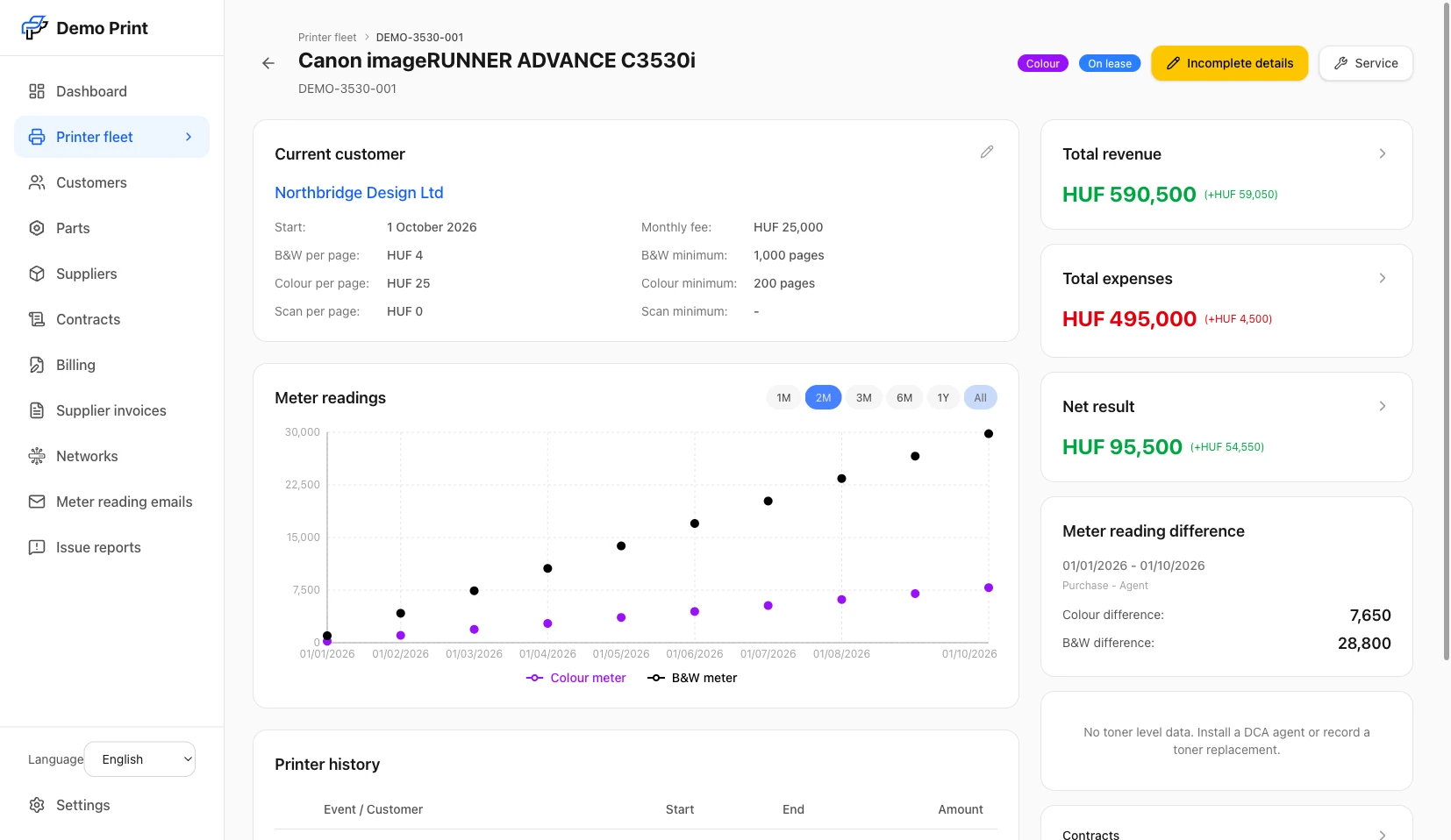Show All meter readings
Image resolution: width=1451 pixels, height=840 pixels.
click(980, 398)
